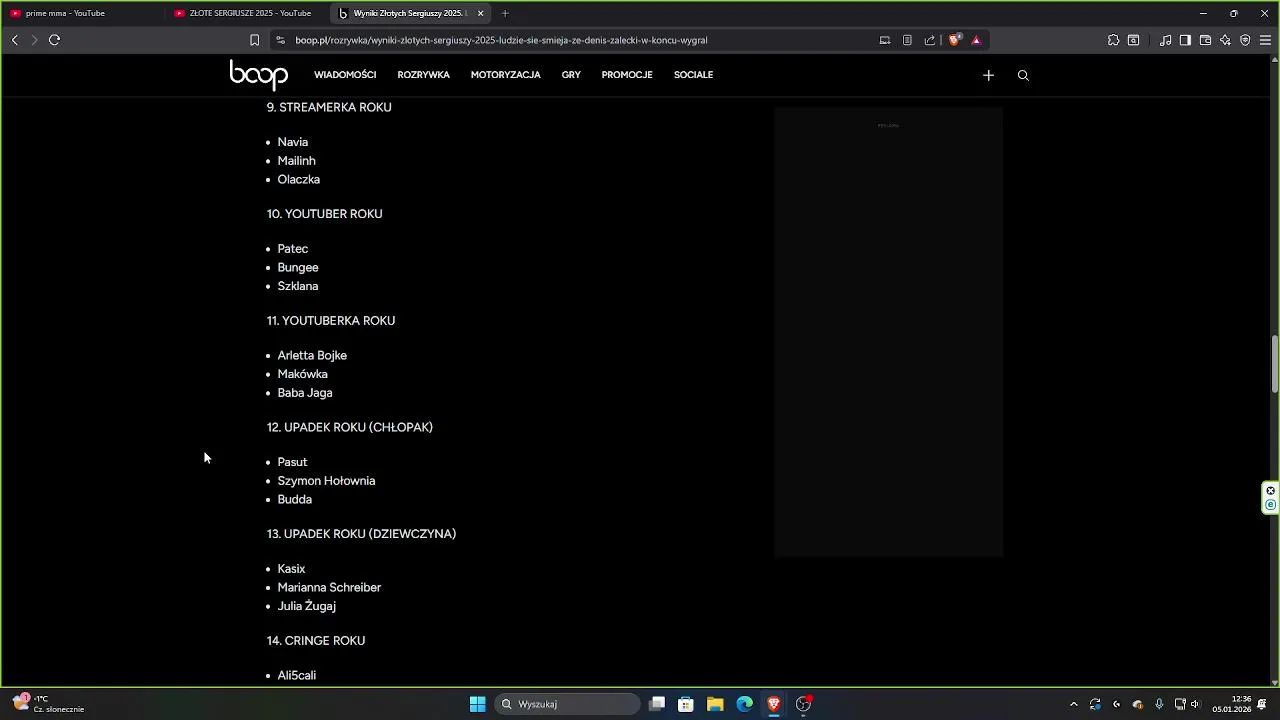Open the Leo AI sparkle icon
Image resolution: width=1280 pixels, height=720 pixels.
(x=1225, y=40)
